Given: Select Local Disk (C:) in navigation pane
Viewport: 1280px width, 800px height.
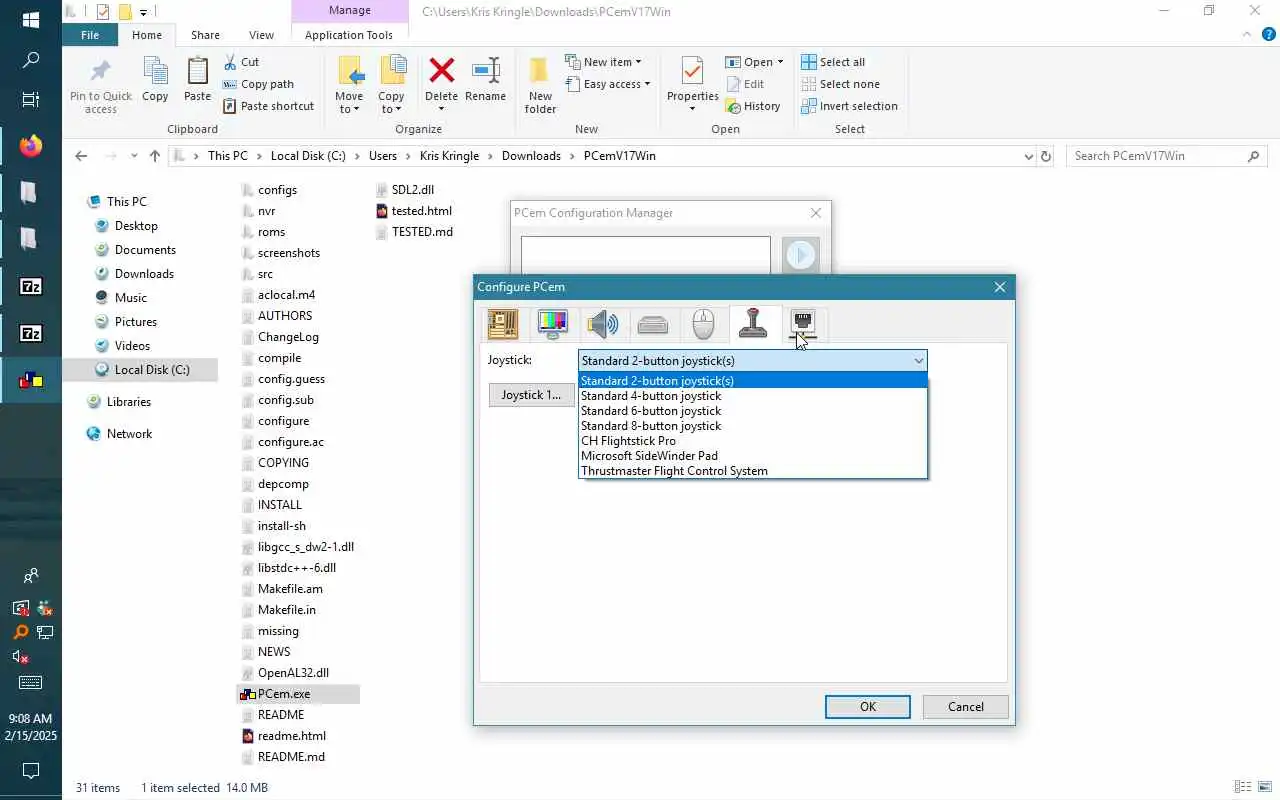Looking at the screenshot, I should pos(150,370).
